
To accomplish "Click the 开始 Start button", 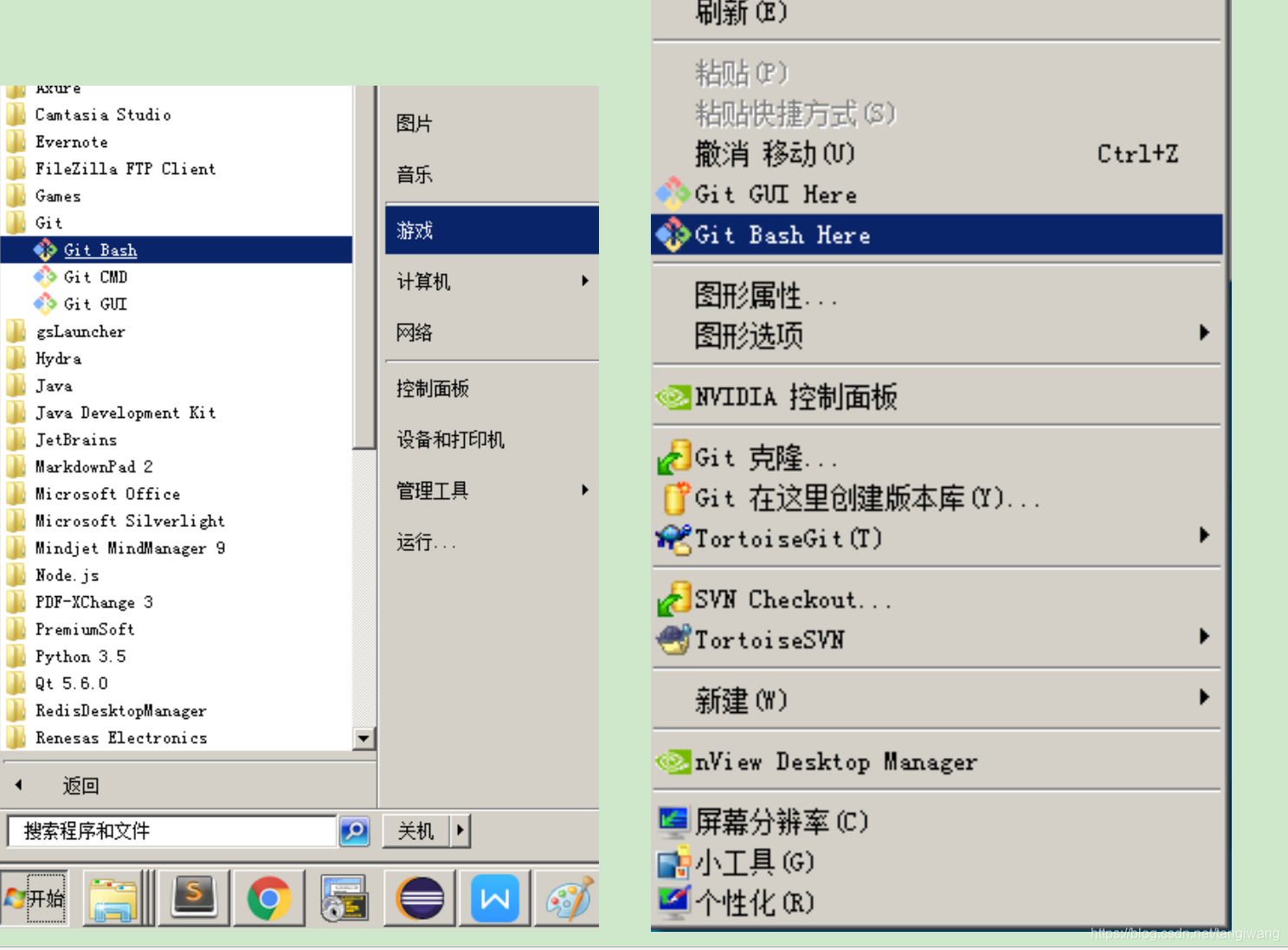I will [35, 899].
